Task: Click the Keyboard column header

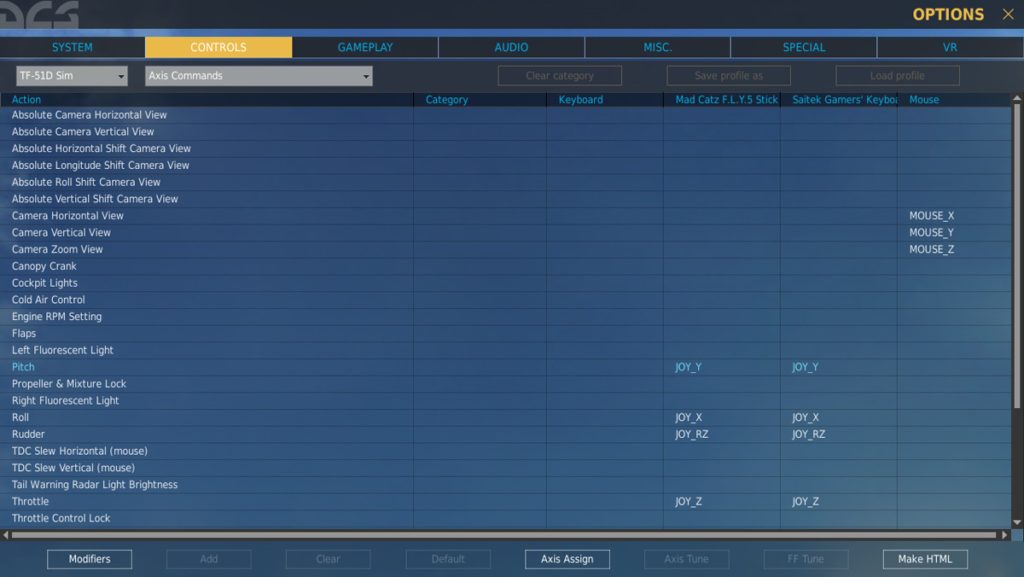Action: point(580,100)
